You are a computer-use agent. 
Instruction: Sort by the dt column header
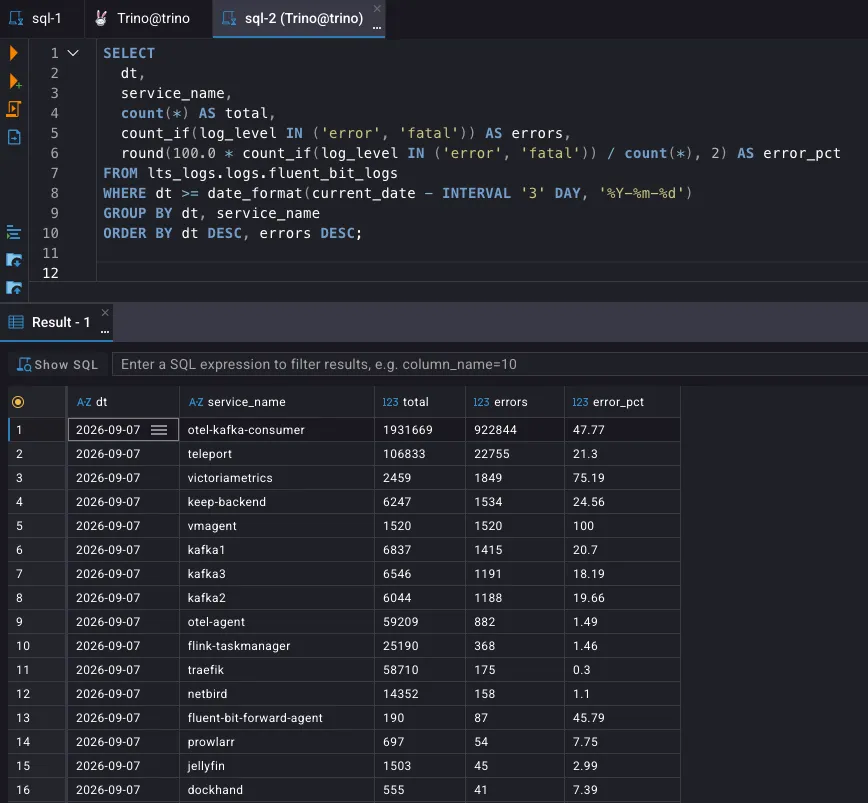point(123,402)
